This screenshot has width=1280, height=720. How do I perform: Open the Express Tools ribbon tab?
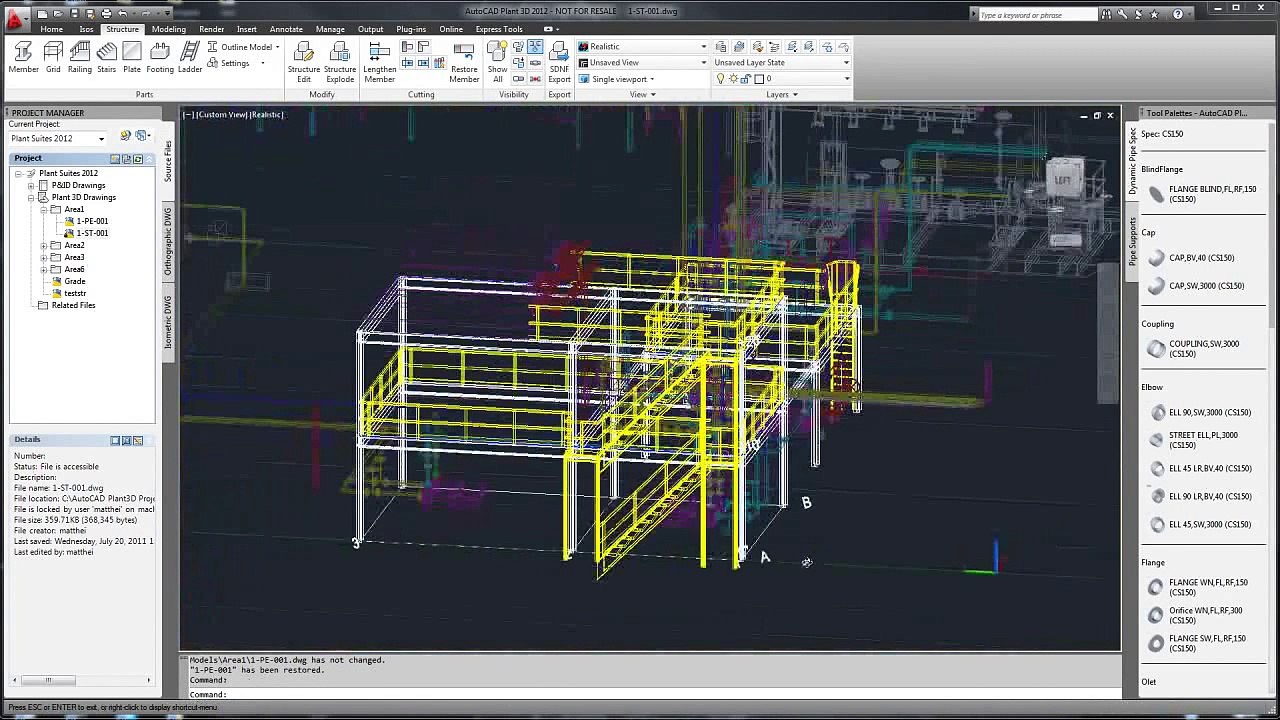(x=499, y=29)
